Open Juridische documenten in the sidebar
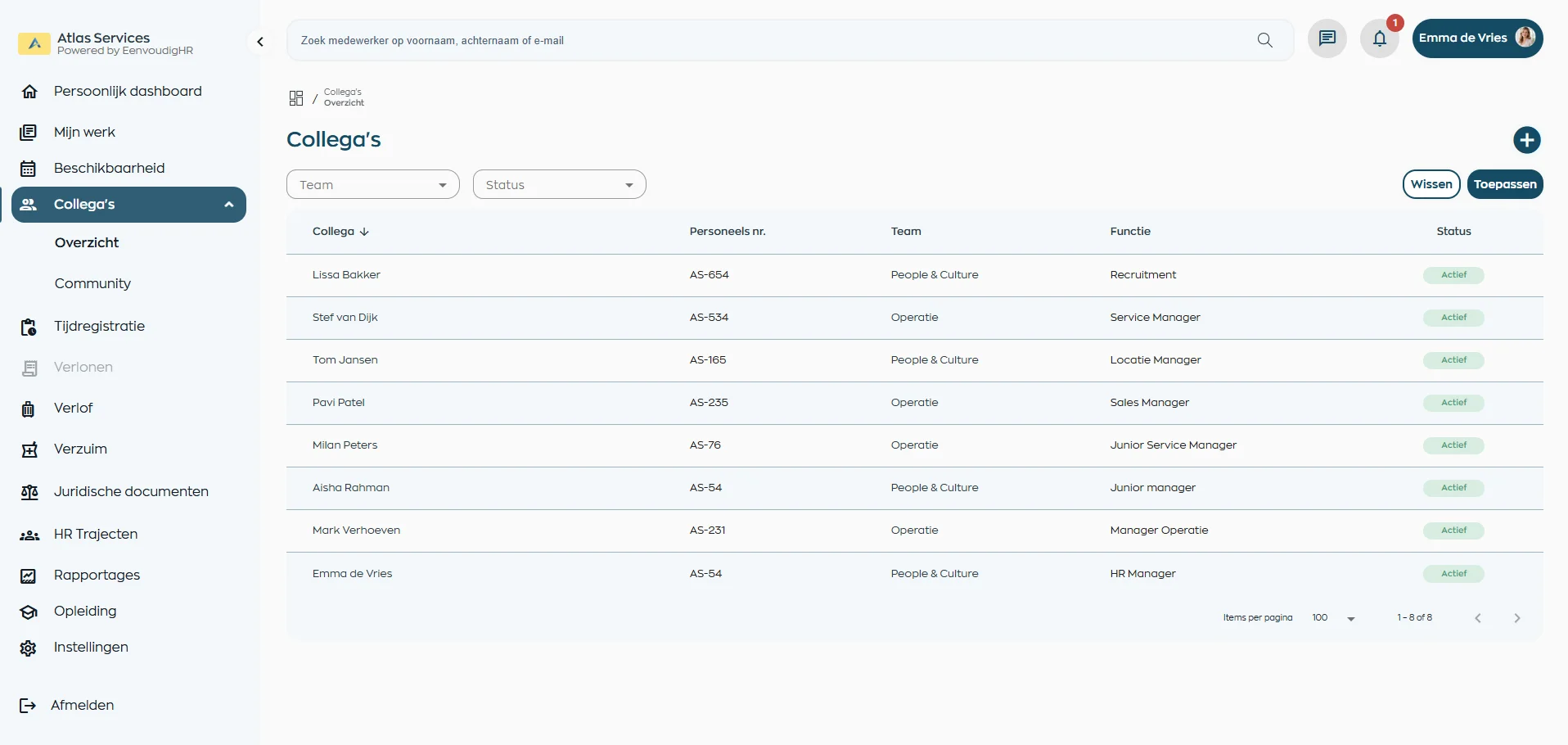This screenshot has width=1568, height=745. click(x=131, y=492)
